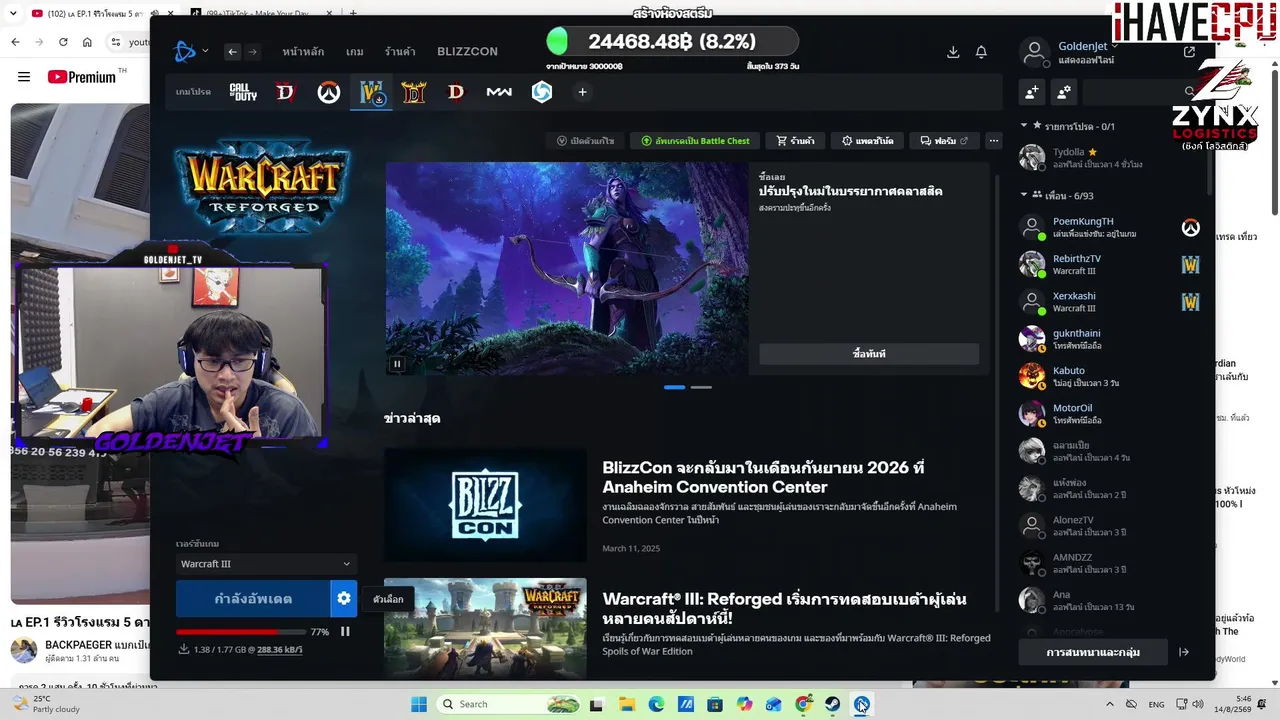1280x720 pixels.
Task: Open the Windows Start menu
Action: 418,704
